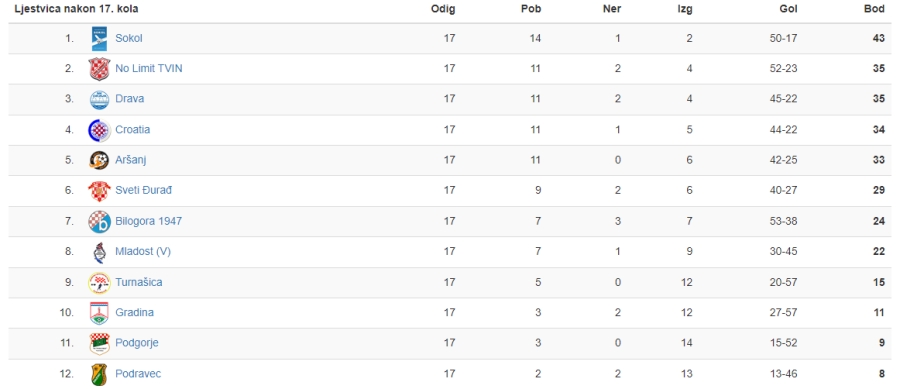This screenshot has width=900, height=389.
Task: Click the Croatia club crest icon
Action: 99,130
